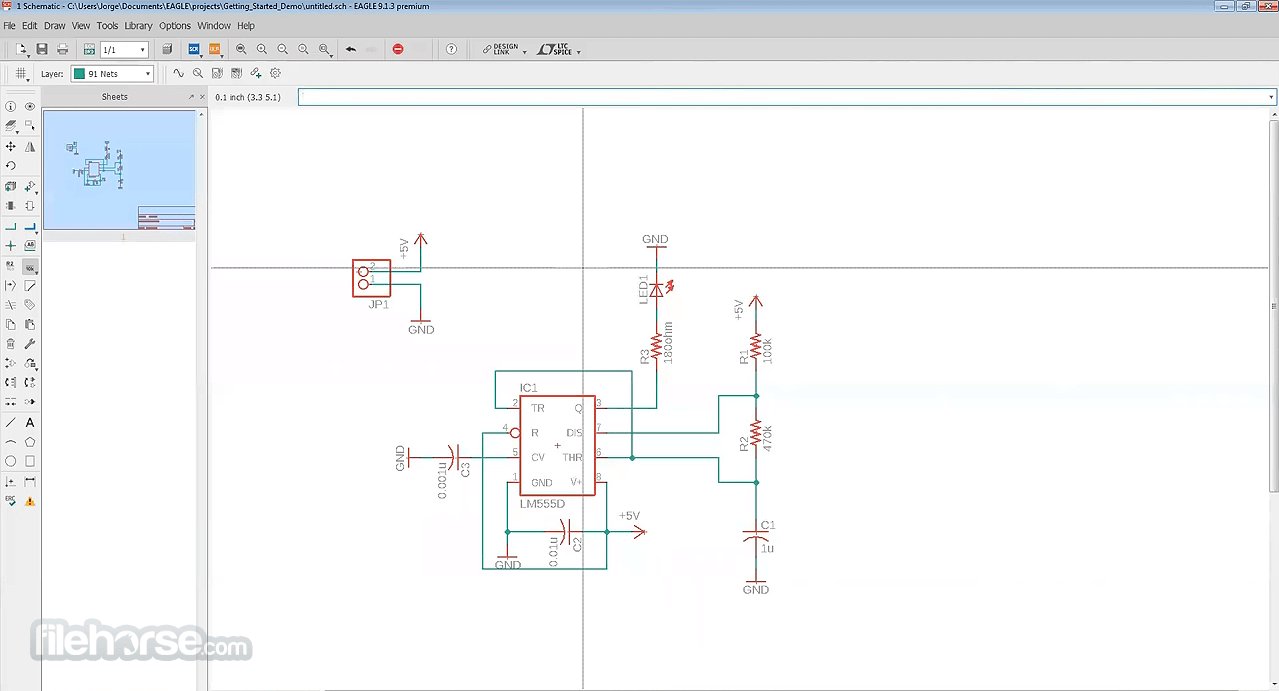Open the Window menu
This screenshot has width=1279, height=691.
[214, 26]
